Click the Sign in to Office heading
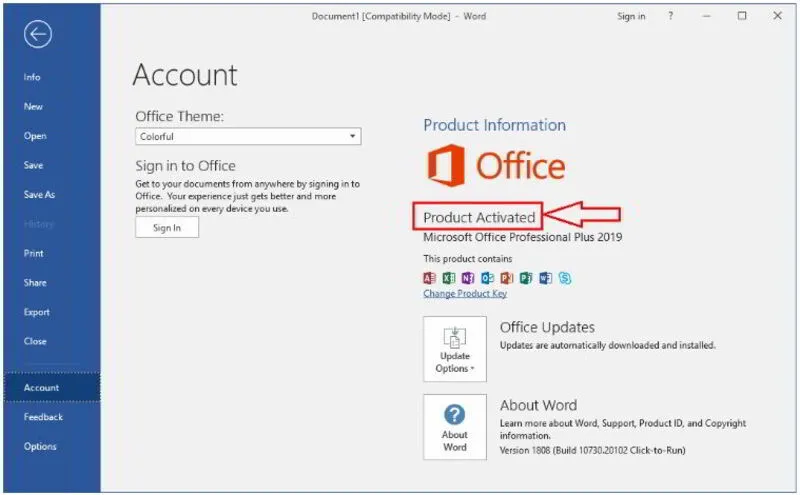This screenshot has height=495, width=800. 185,166
